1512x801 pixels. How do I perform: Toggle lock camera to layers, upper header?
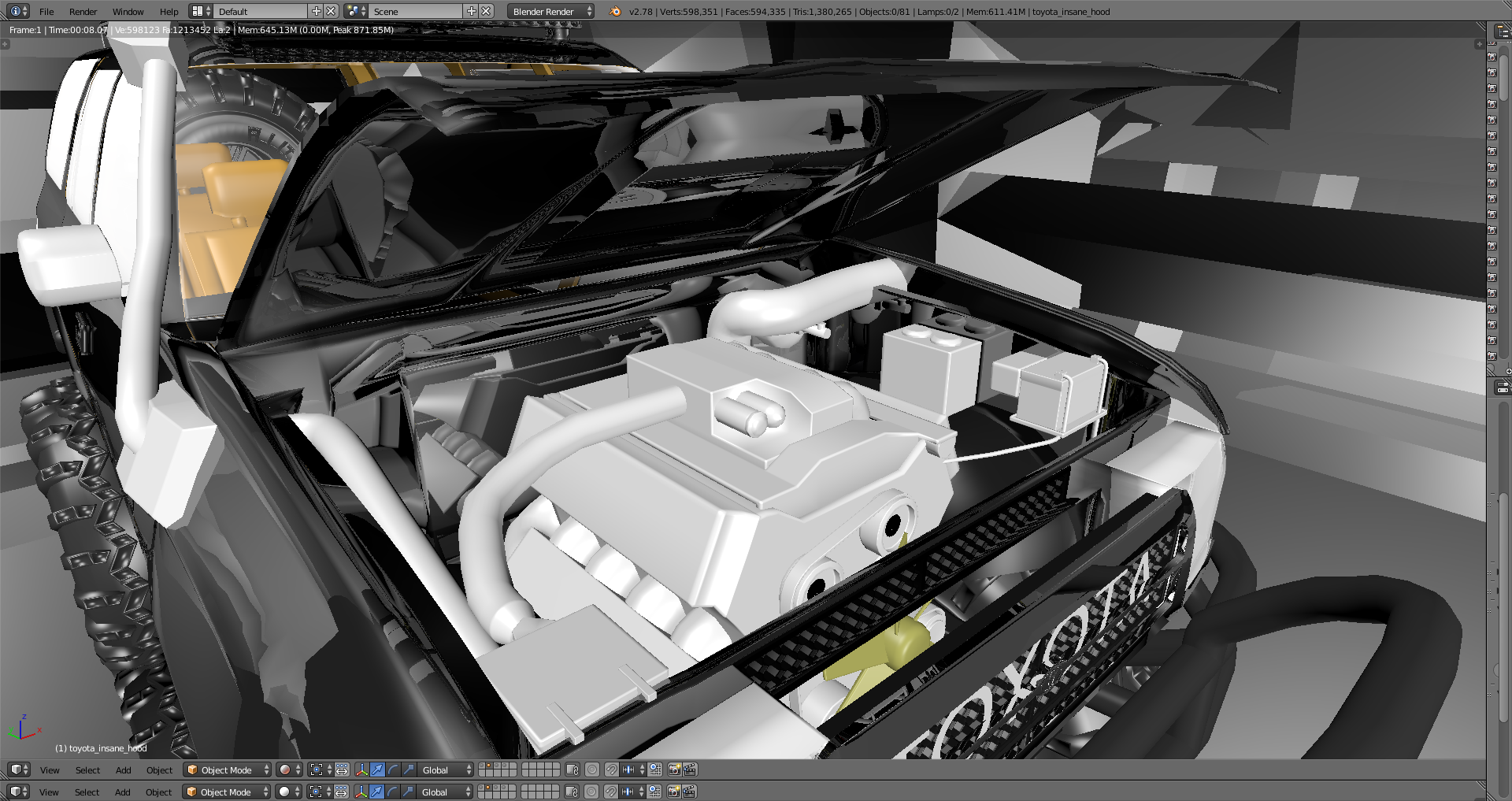click(573, 769)
